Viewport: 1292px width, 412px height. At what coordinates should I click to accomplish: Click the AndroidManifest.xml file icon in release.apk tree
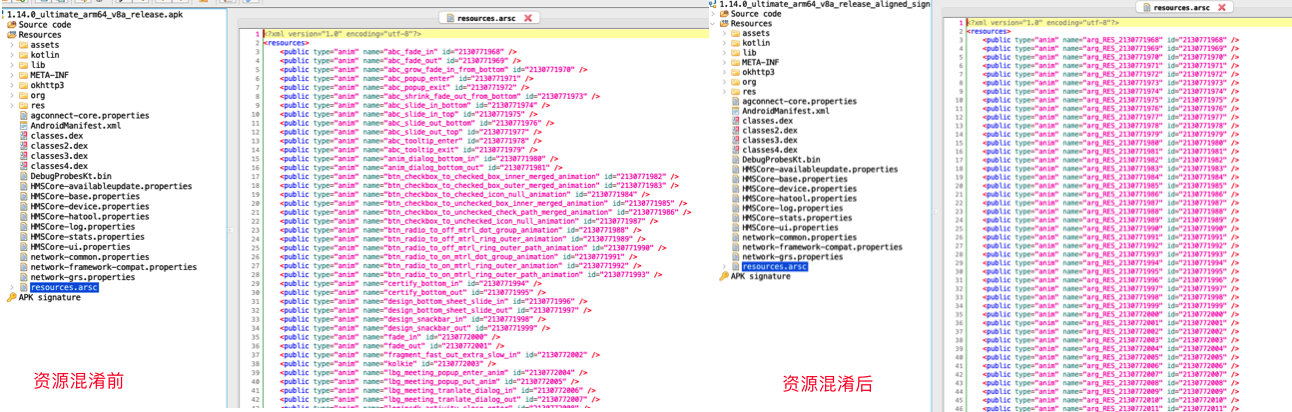coord(23,126)
